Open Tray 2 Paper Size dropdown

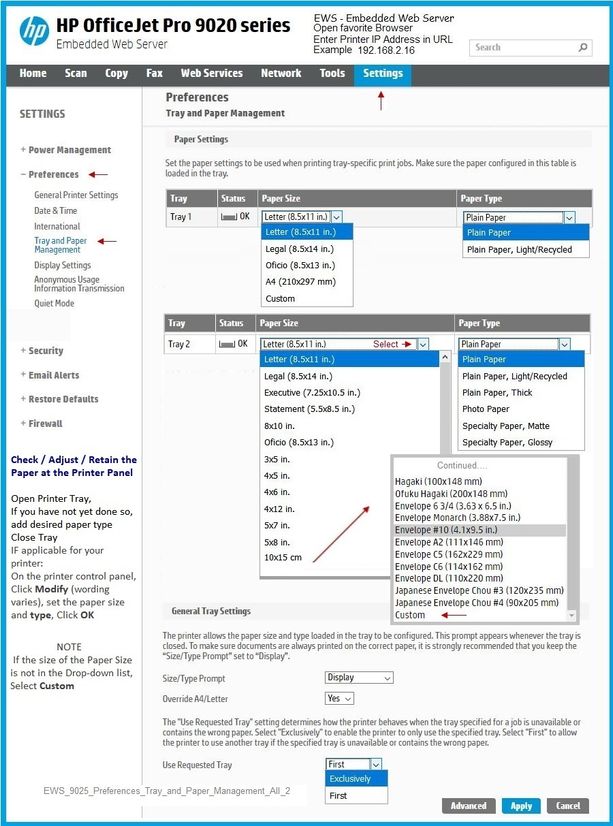[x=344, y=344]
